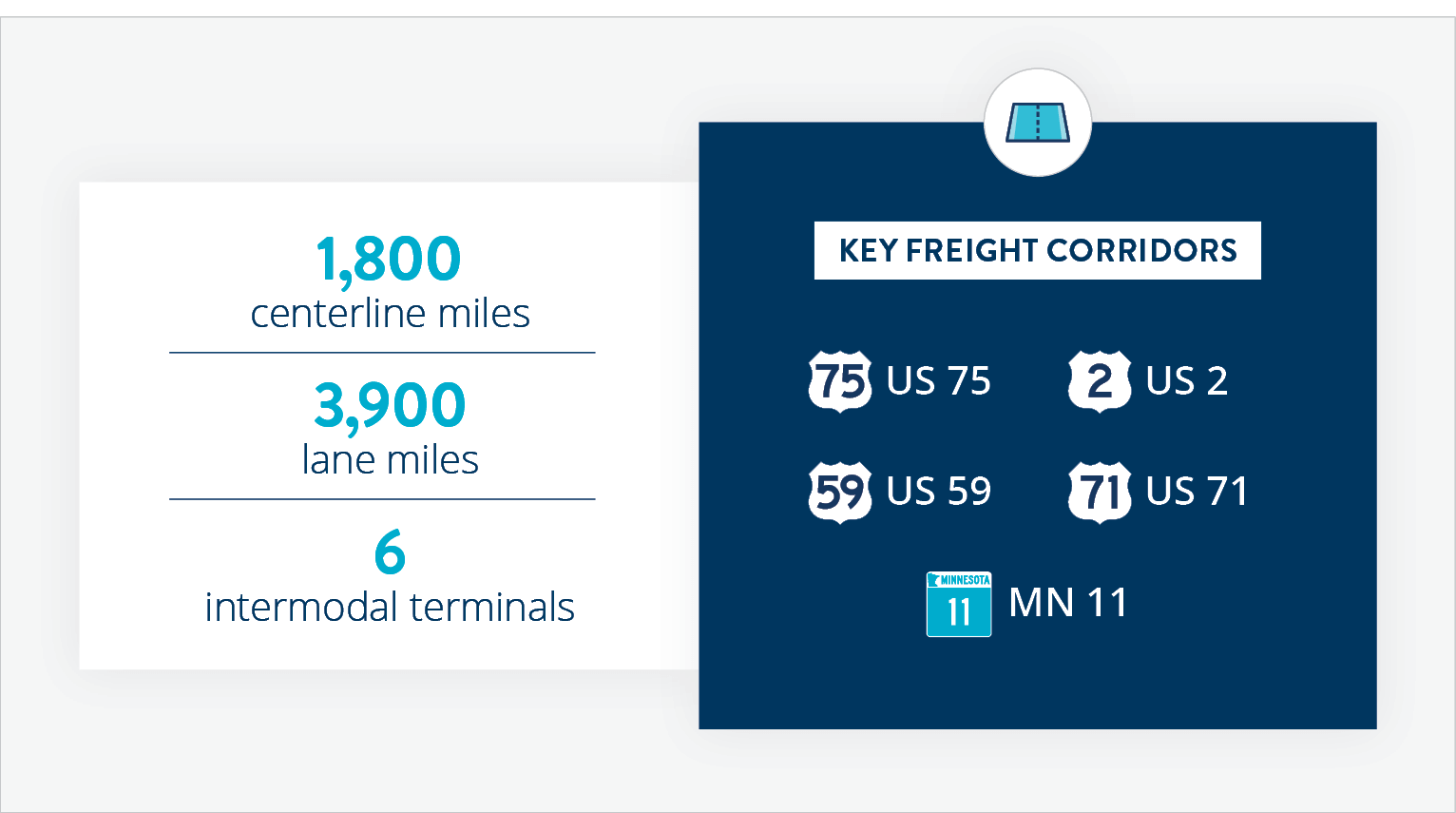This screenshot has height=813, width=1456.
Task: Select the 'lane miles' label
Action: pyautogui.click(x=390, y=460)
